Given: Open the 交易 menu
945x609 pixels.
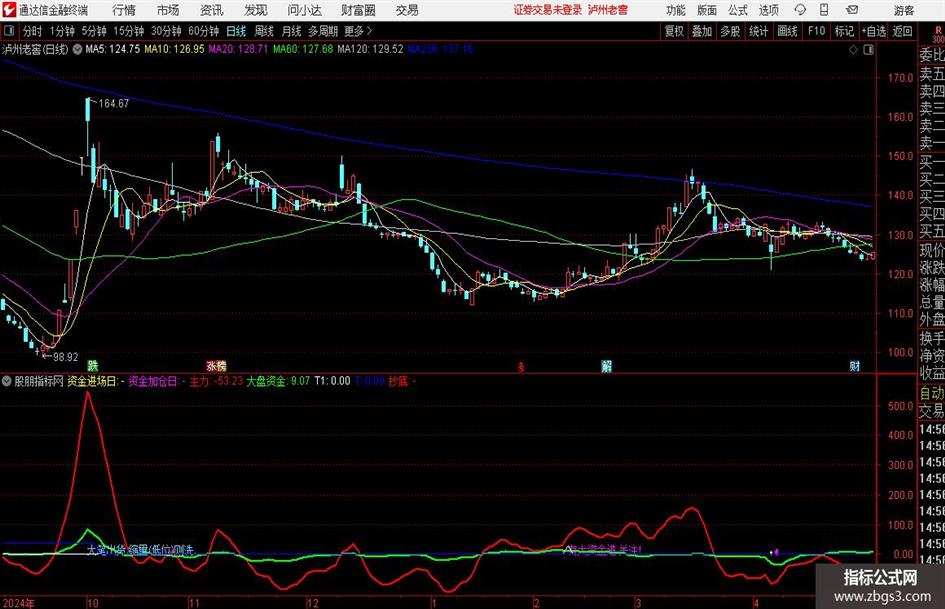Looking at the screenshot, I should coord(407,10).
